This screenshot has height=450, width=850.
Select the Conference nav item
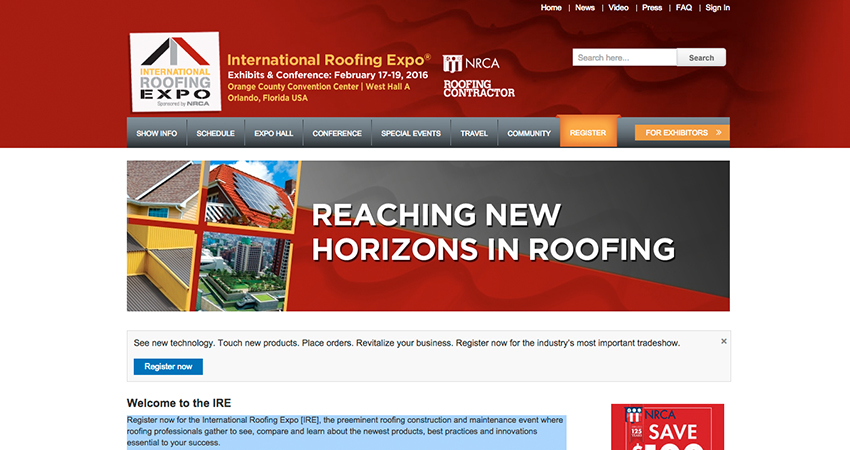[337, 133]
